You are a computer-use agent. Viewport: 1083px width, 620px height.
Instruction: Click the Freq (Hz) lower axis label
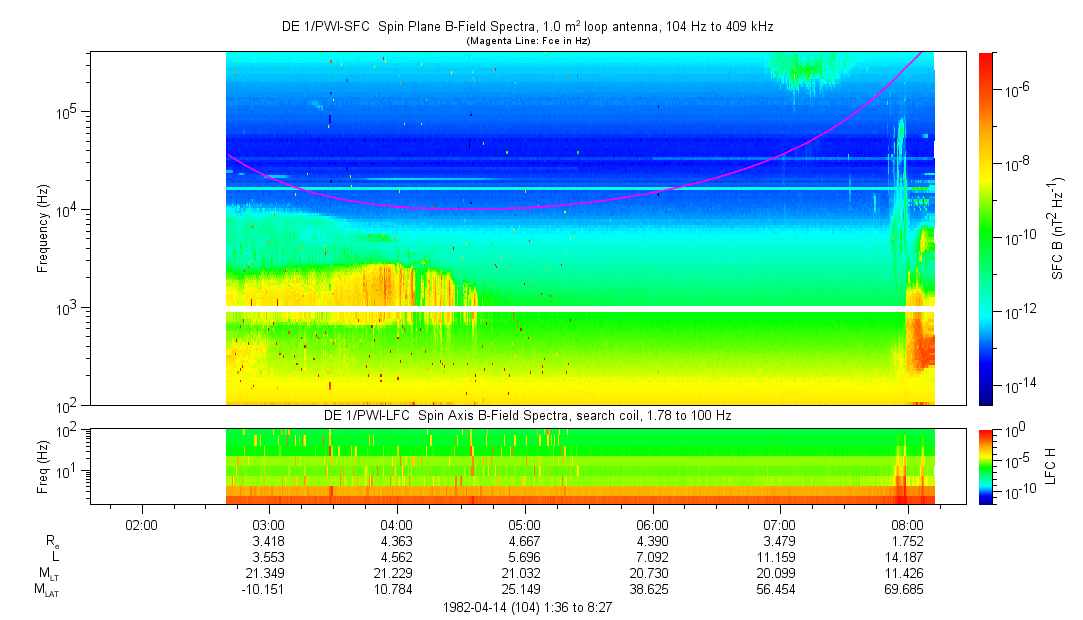(42, 466)
